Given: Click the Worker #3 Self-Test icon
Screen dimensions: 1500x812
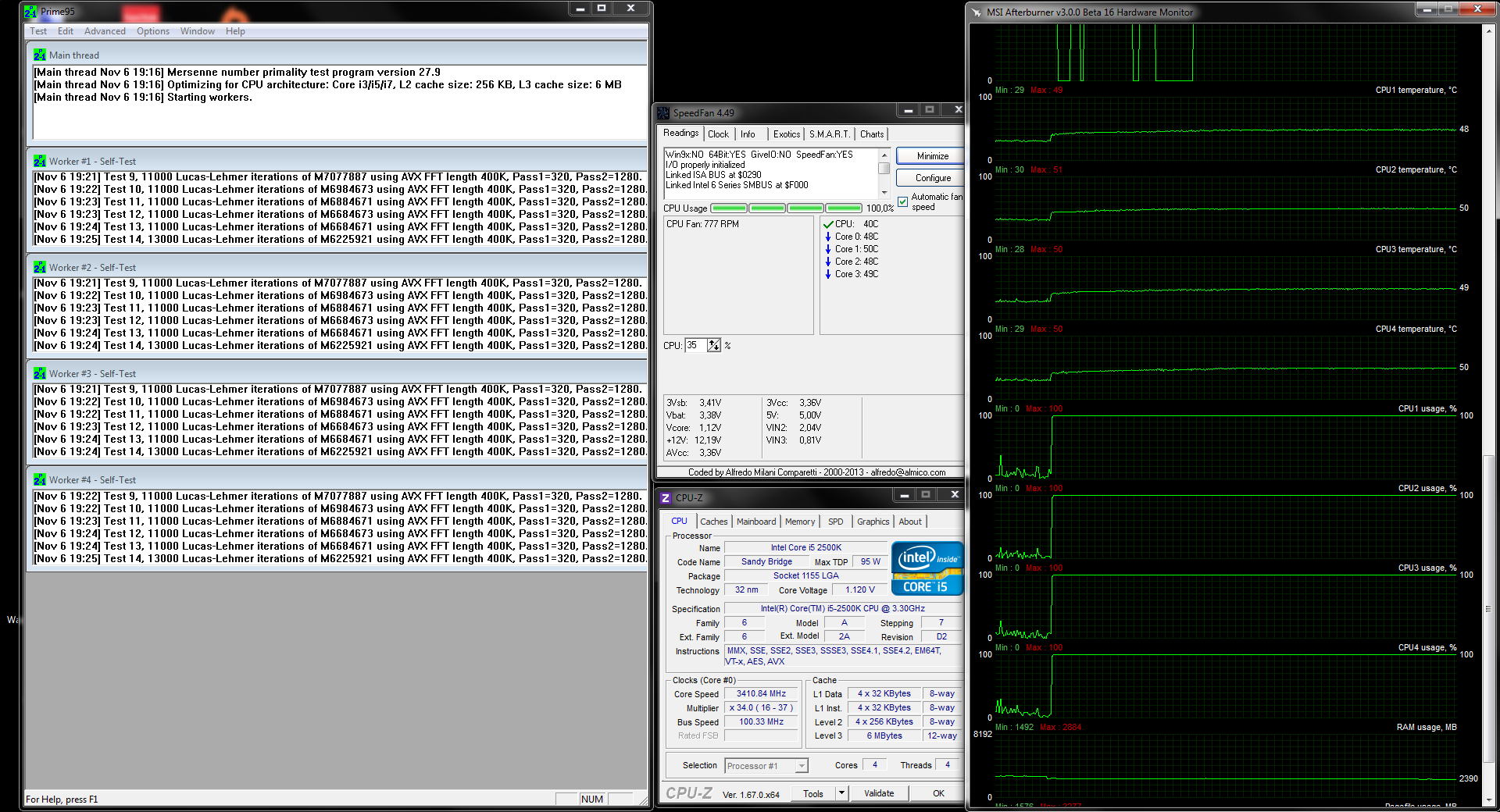Looking at the screenshot, I should 40,373.
